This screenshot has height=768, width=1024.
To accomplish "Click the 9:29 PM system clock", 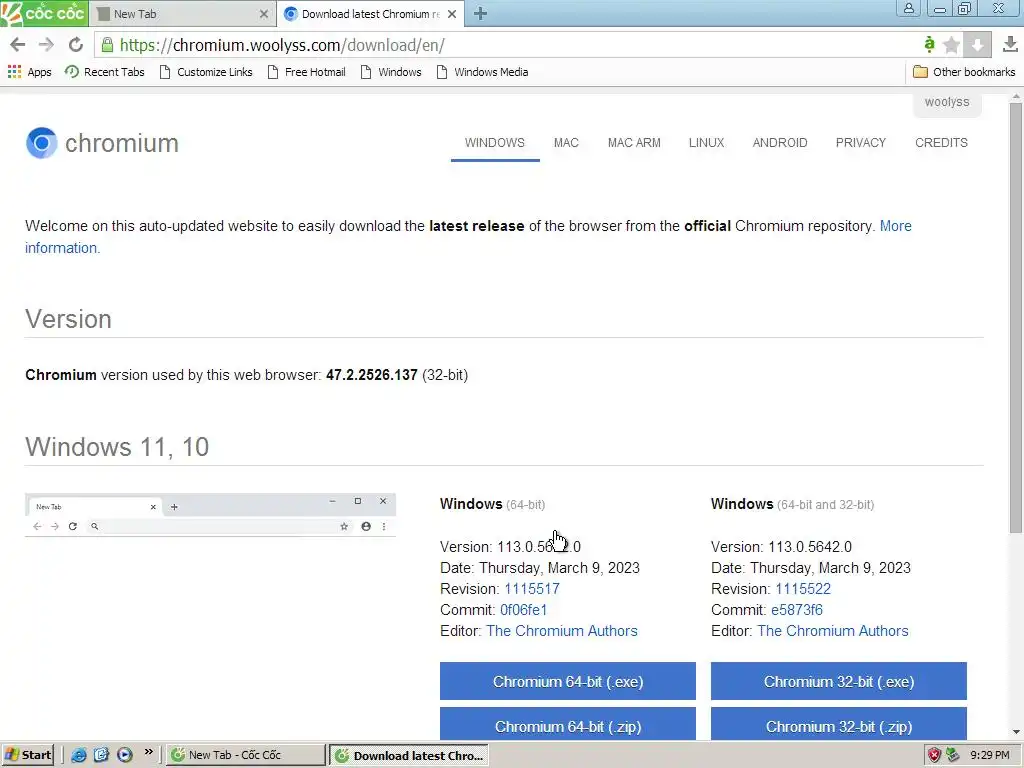I will (989, 755).
